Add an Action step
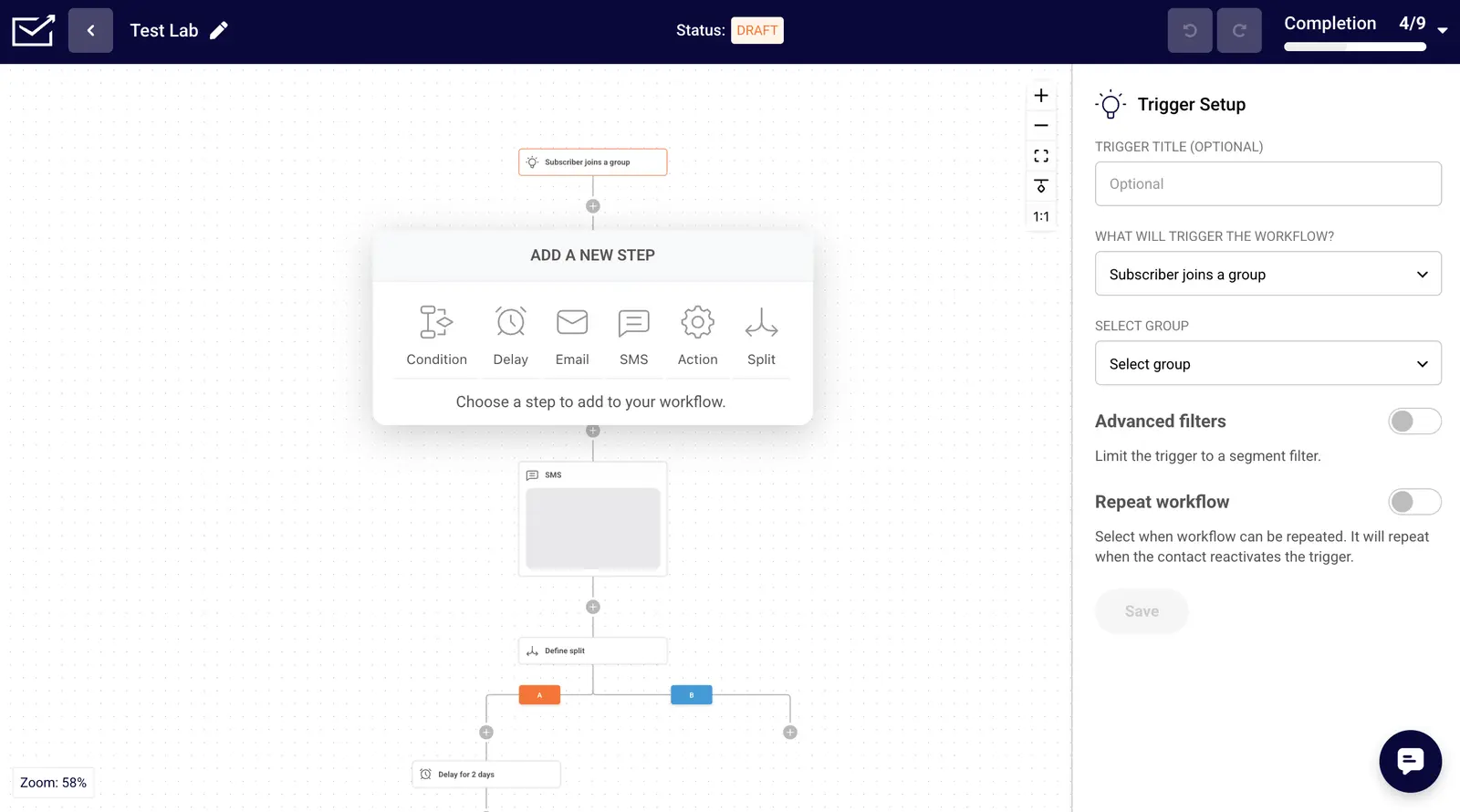This screenshot has height=812, width=1460. (698, 336)
